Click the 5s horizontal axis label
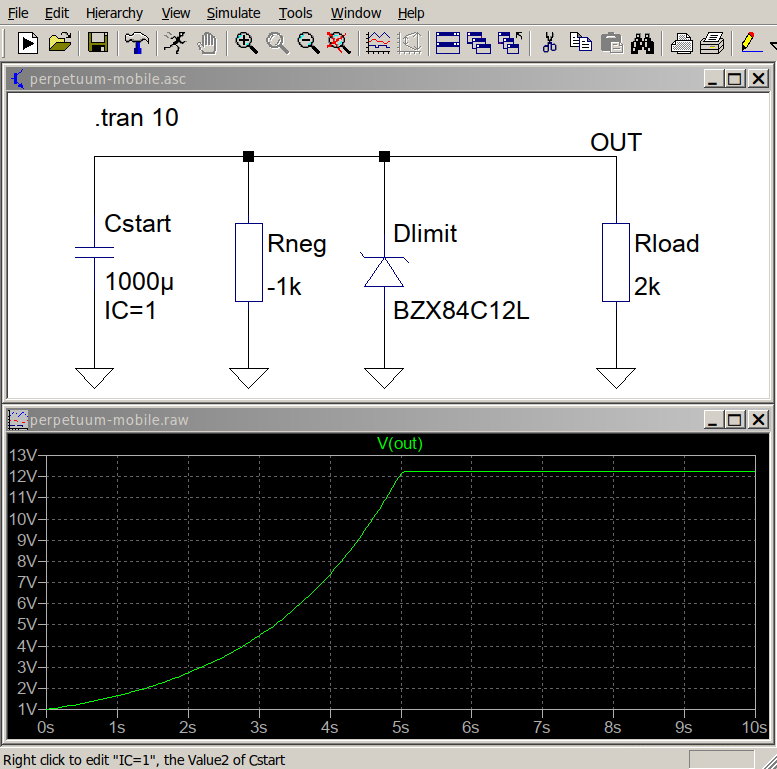The height and width of the screenshot is (769, 777). tap(401, 727)
